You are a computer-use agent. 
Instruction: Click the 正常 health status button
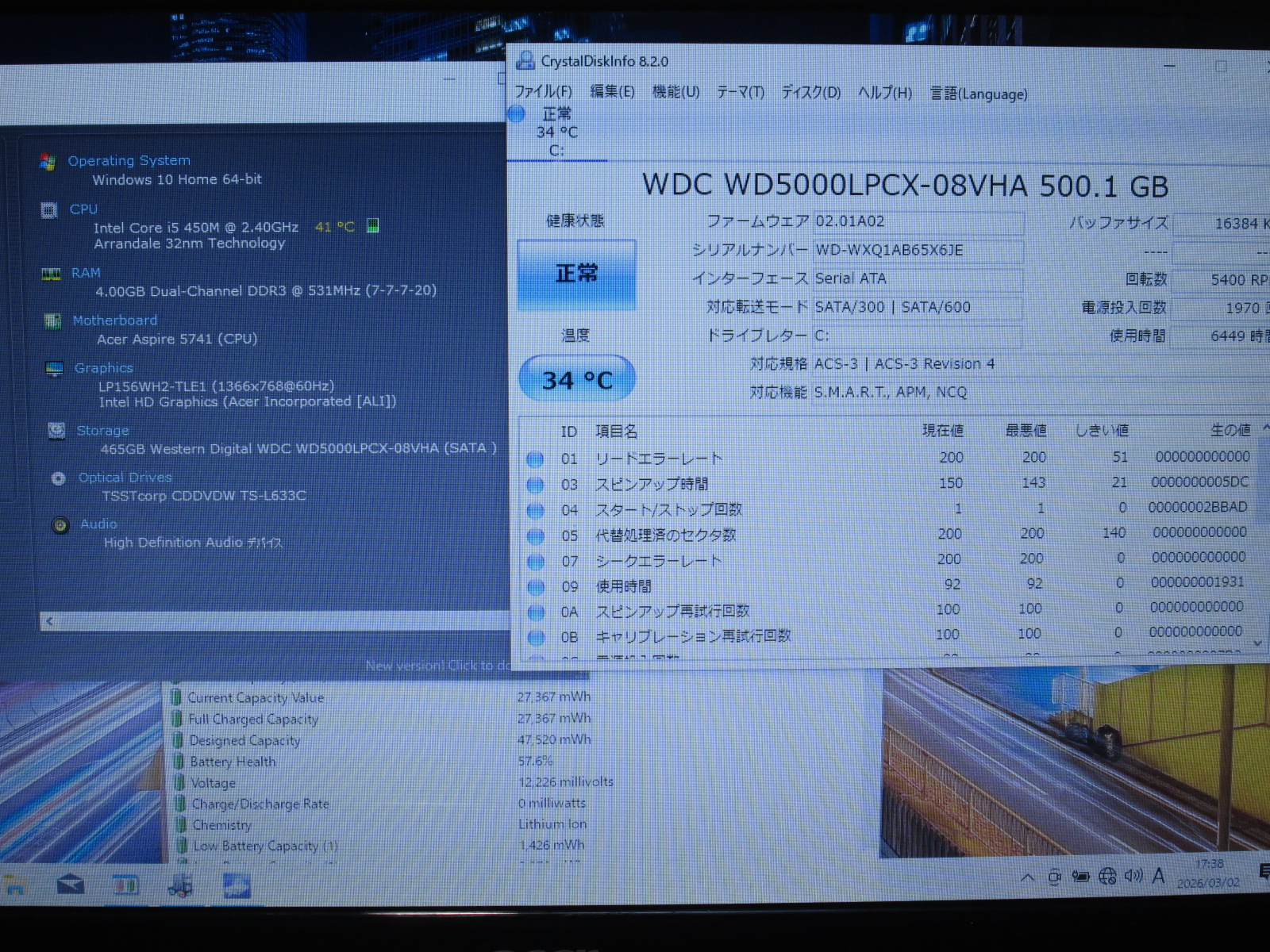pos(576,274)
